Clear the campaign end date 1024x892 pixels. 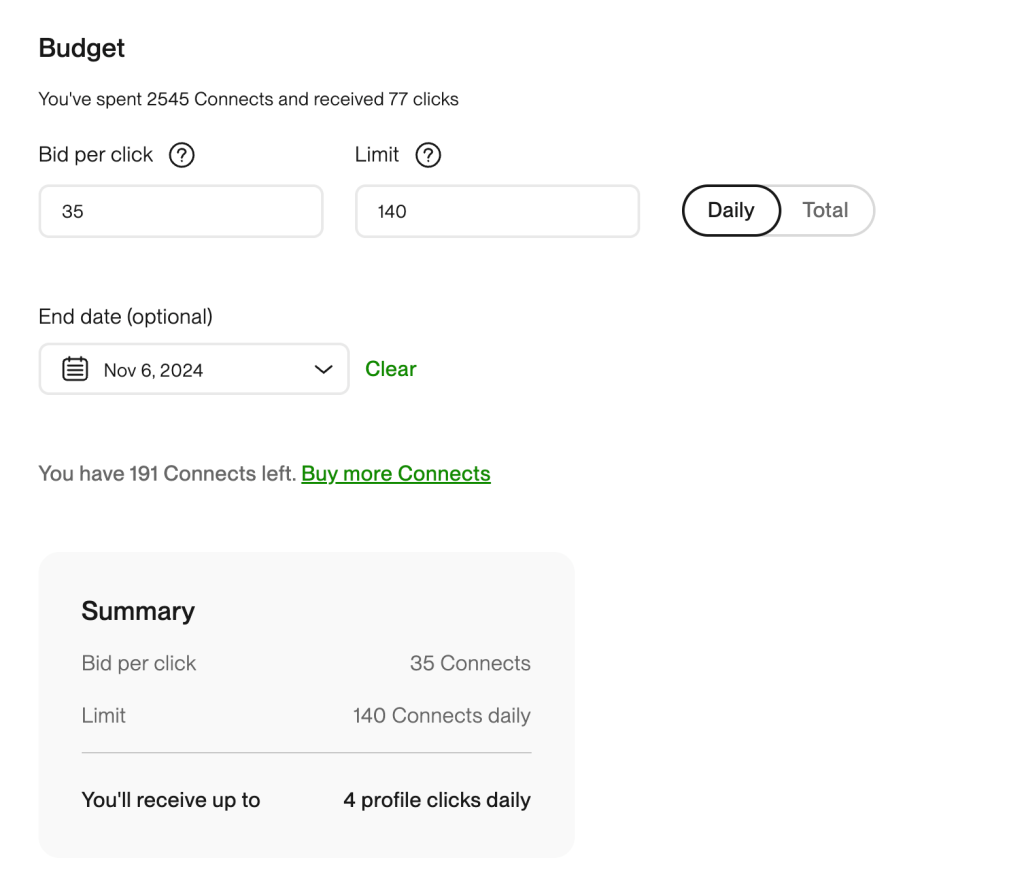(390, 368)
